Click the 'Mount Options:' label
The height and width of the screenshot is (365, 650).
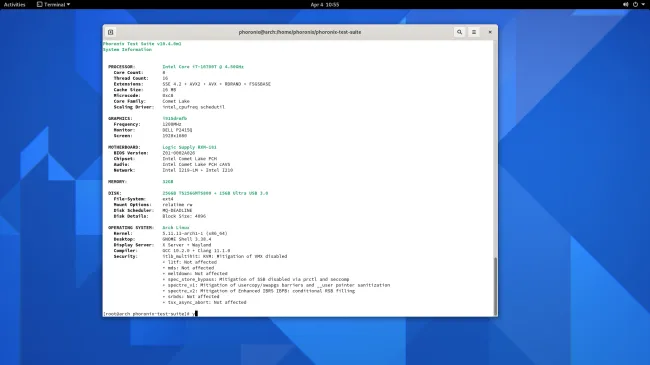click(x=133, y=205)
